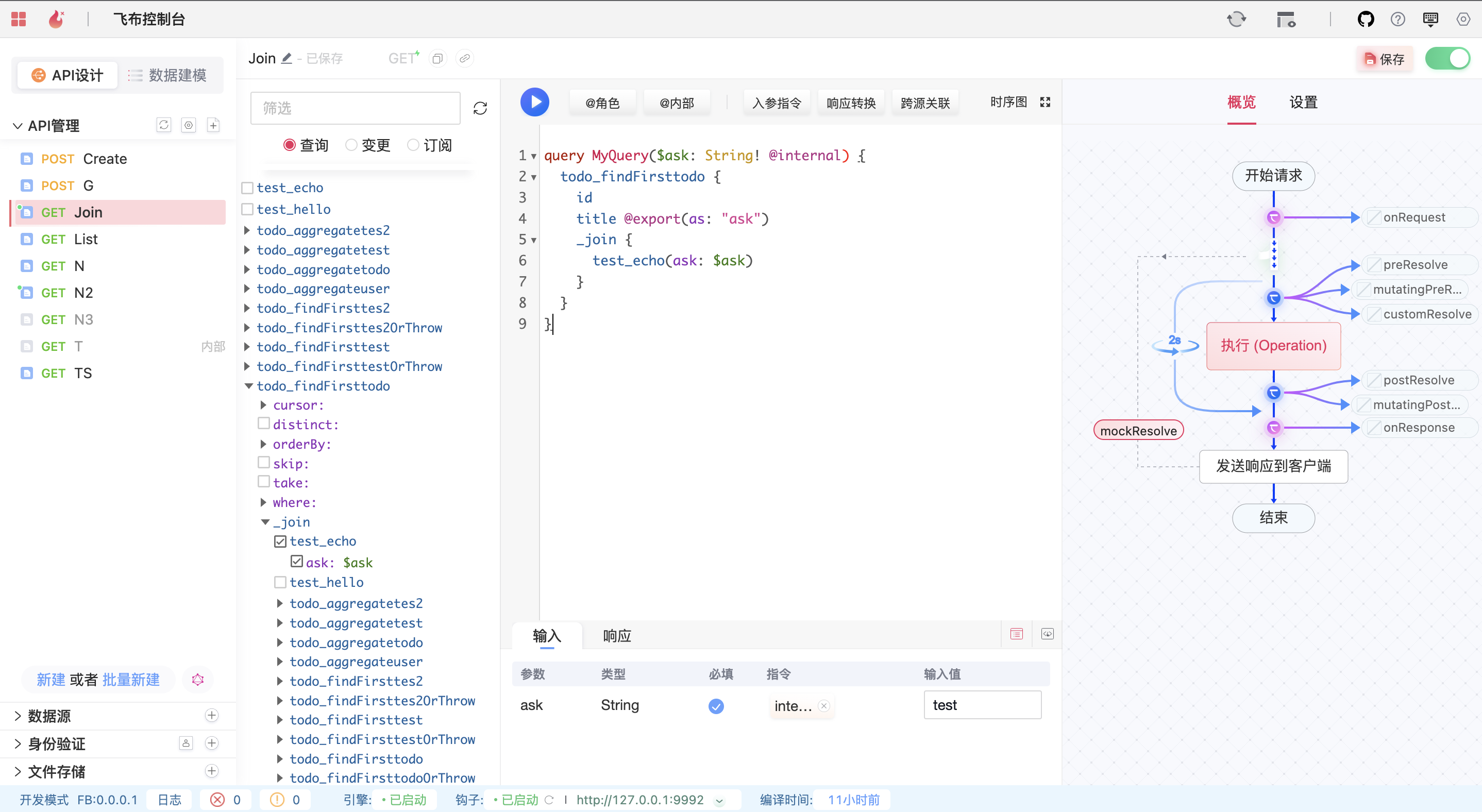Click the refresh icon next to the filter box

(480, 108)
